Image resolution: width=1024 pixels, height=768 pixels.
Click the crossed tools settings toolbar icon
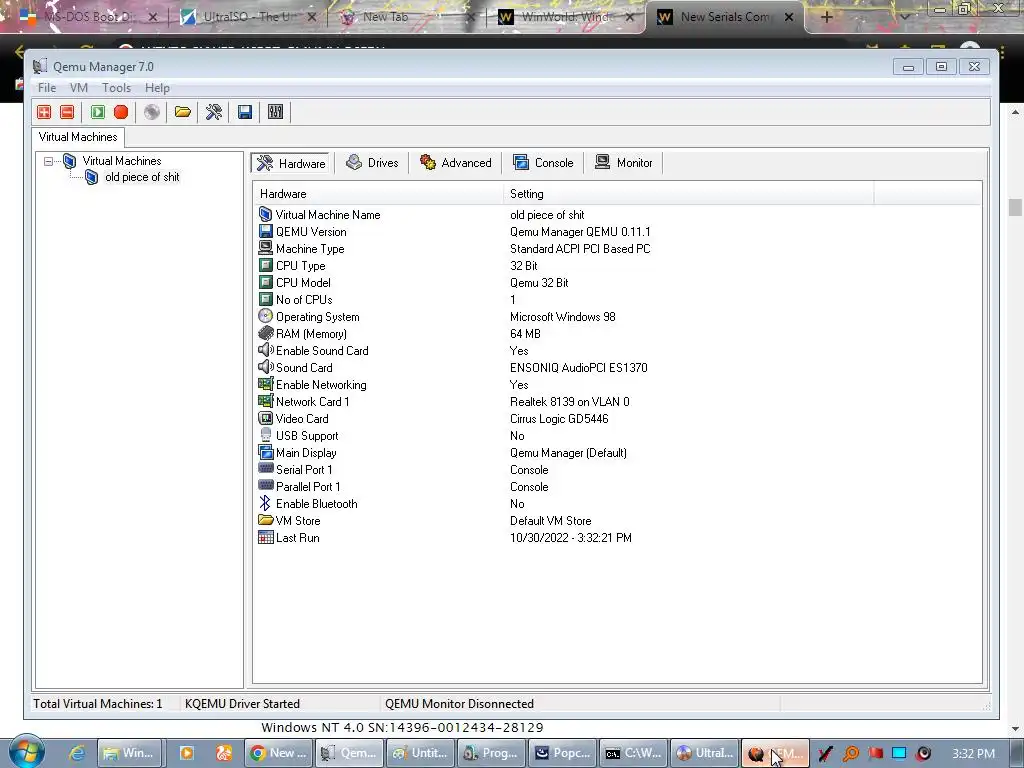tap(214, 112)
